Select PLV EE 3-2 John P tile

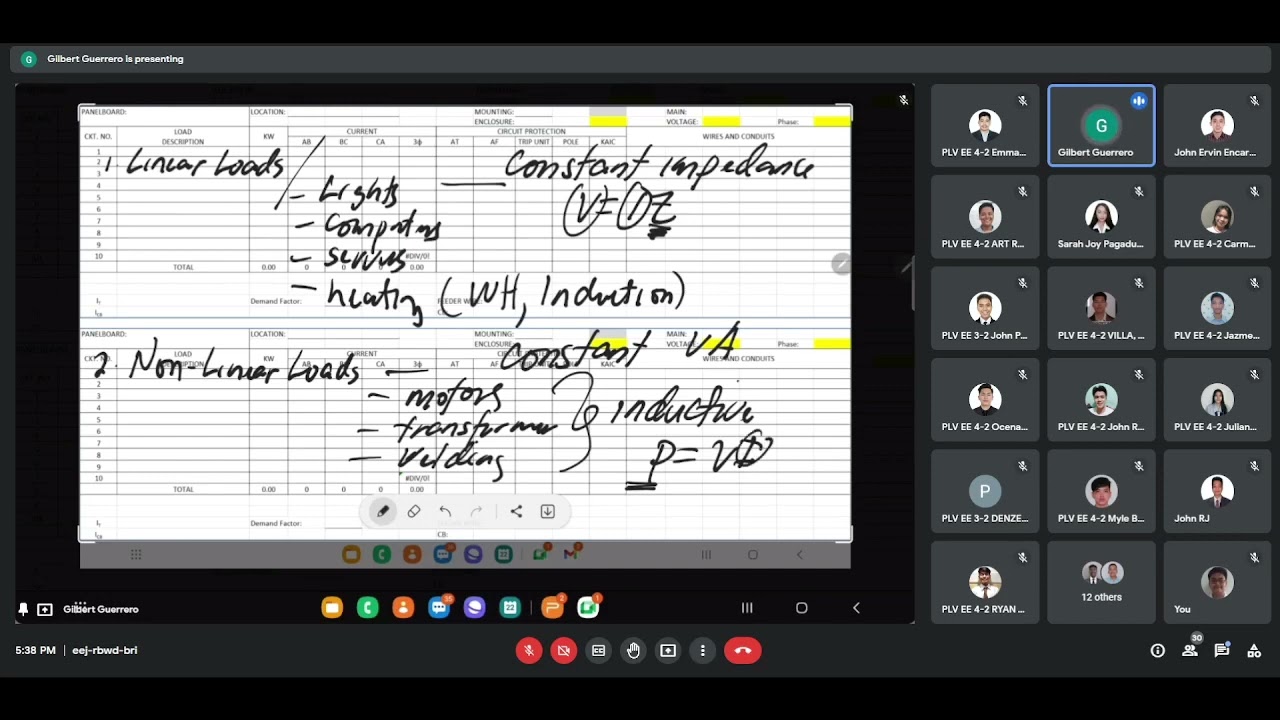point(985,308)
